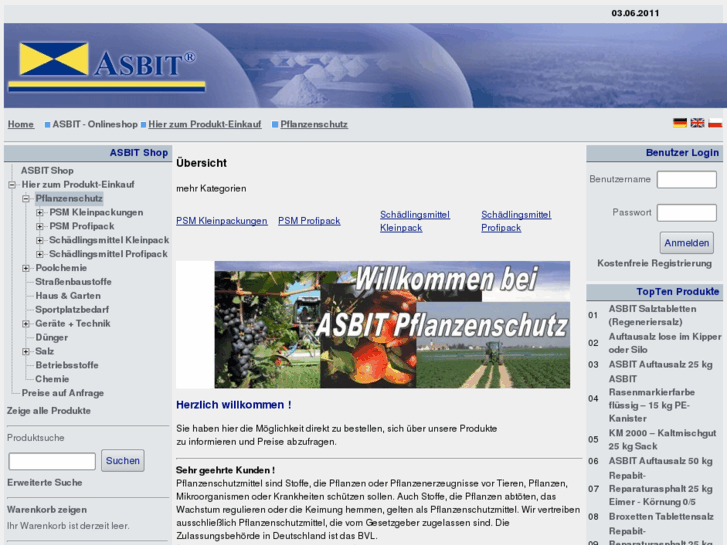727x545 pixels.
Task: Expand the Schädlingsmittel Profipack tree node
Action: click(40, 254)
